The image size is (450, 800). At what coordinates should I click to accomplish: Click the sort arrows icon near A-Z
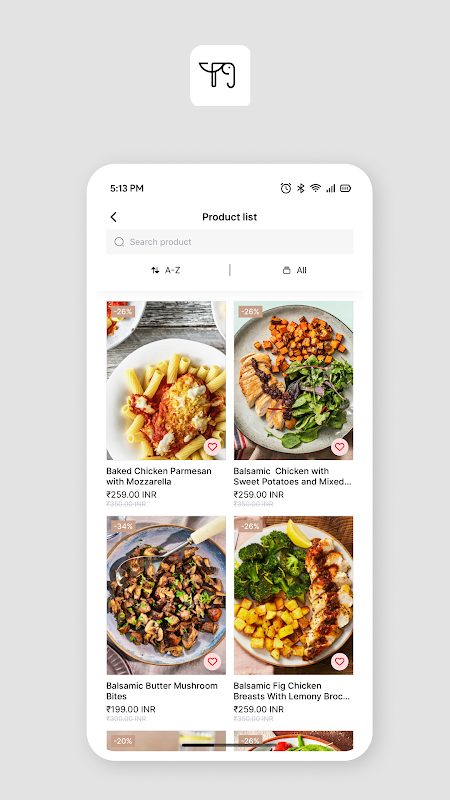tap(155, 270)
